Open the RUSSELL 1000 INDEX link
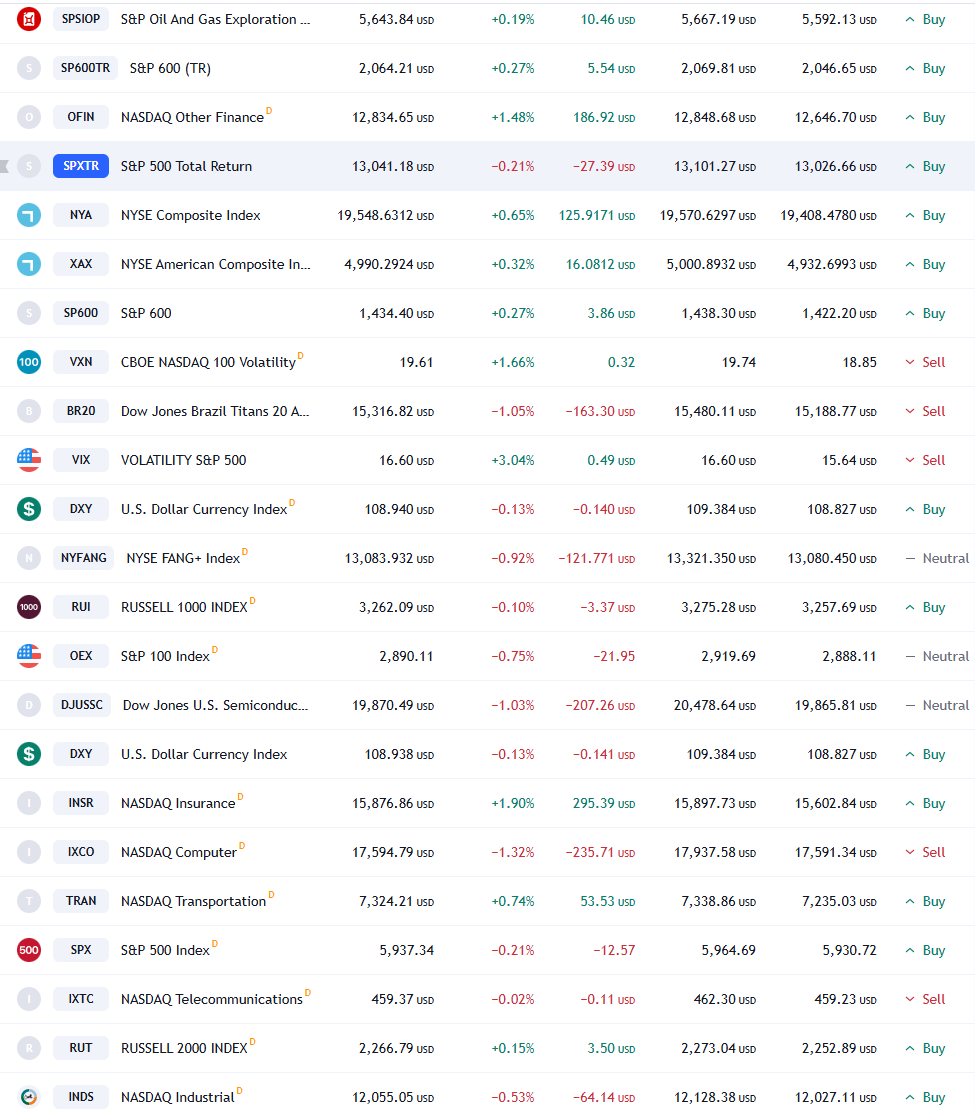 tap(184, 607)
